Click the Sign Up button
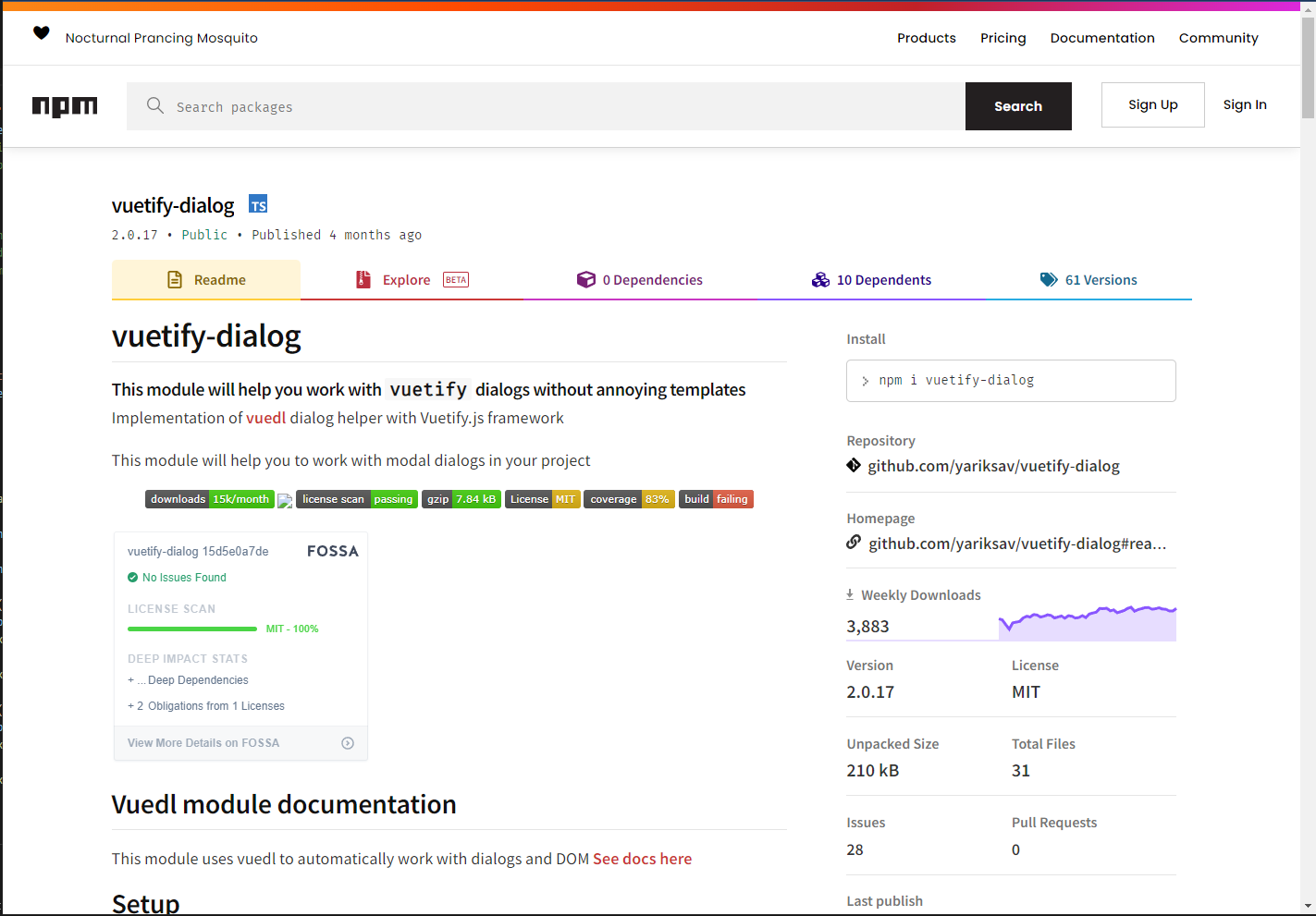The width and height of the screenshot is (1316, 916). point(1153,104)
